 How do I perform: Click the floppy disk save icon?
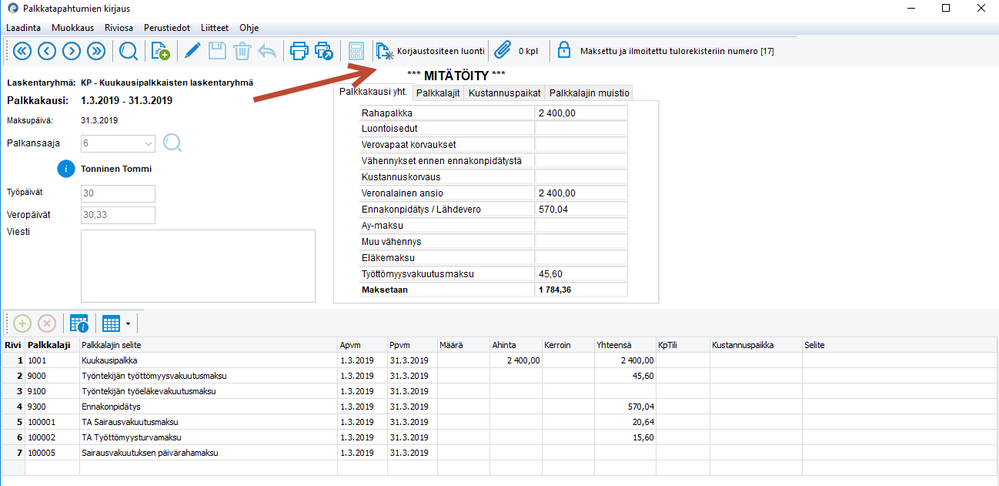click(218, 51)
